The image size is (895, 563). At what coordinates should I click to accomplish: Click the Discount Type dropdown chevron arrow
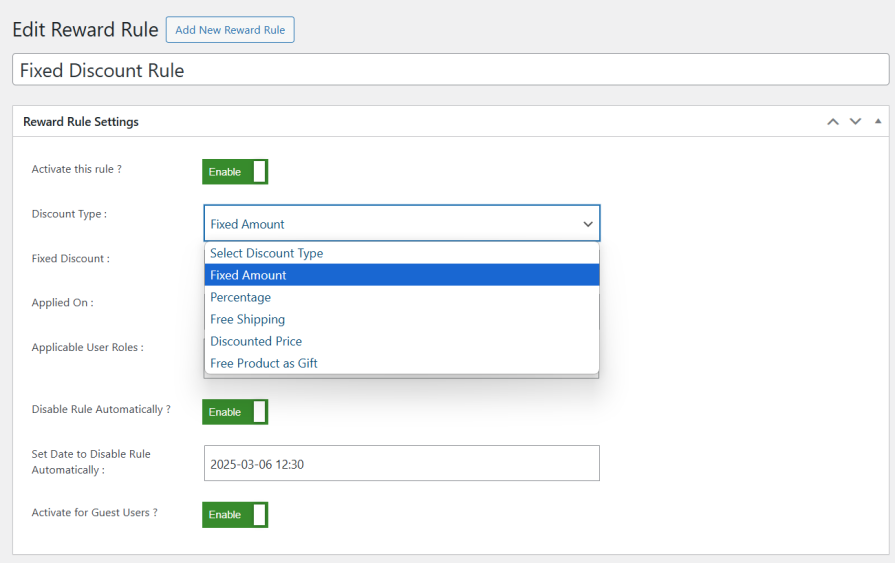(588, 224)
